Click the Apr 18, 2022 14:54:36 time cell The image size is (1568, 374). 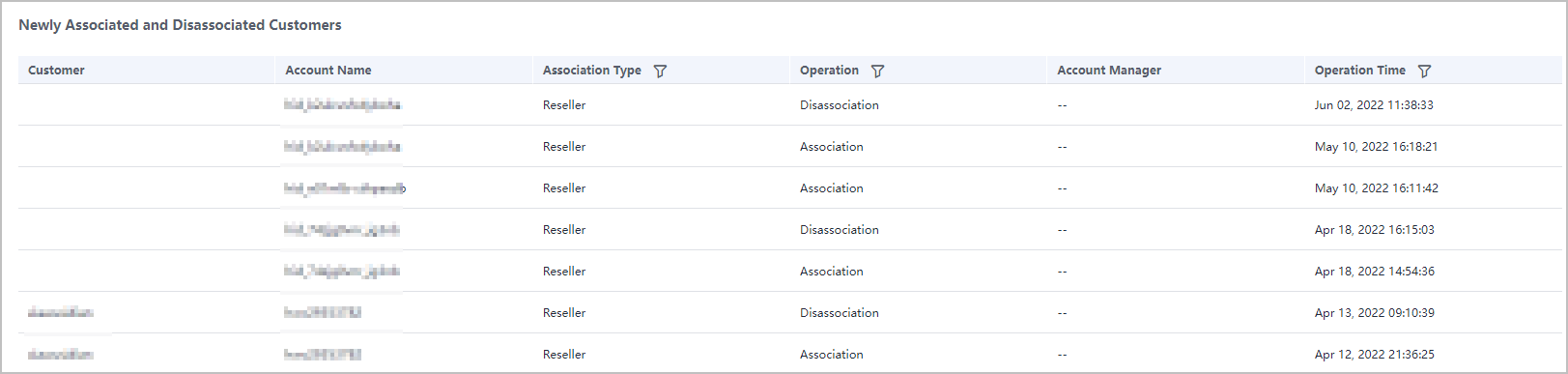tap(1374, 272)
